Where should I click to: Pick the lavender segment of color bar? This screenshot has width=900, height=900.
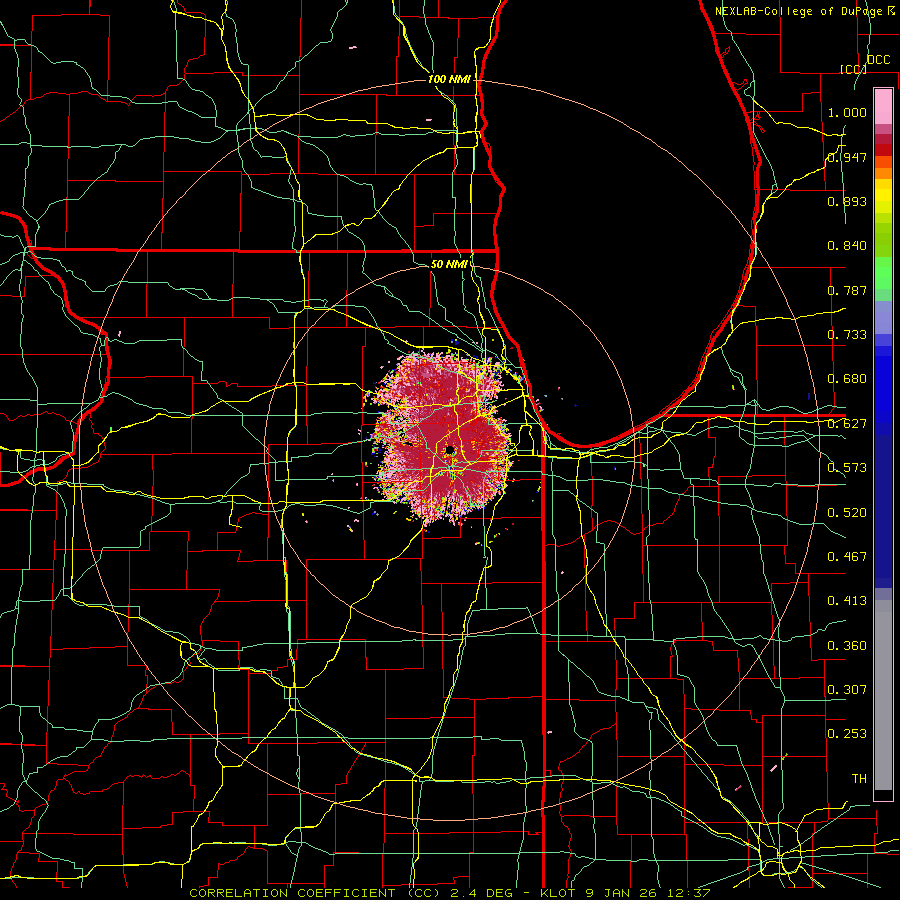coord(883,317)
